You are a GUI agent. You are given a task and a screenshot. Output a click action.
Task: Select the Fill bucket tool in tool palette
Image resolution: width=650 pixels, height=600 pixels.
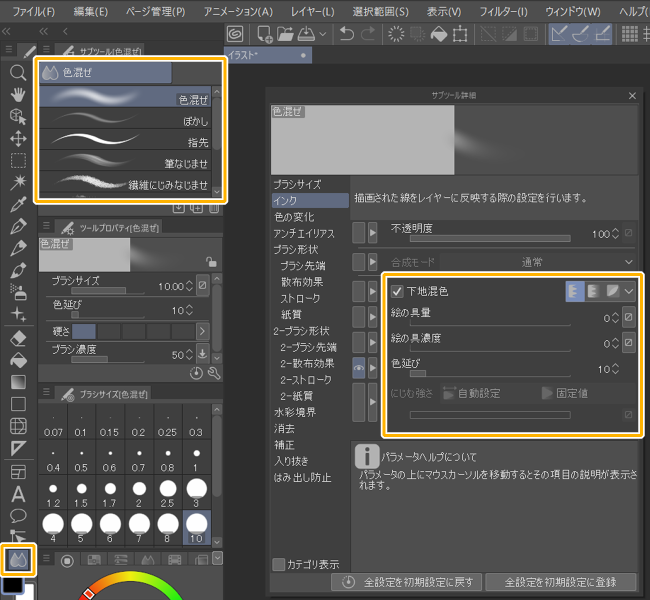(18, 360)
